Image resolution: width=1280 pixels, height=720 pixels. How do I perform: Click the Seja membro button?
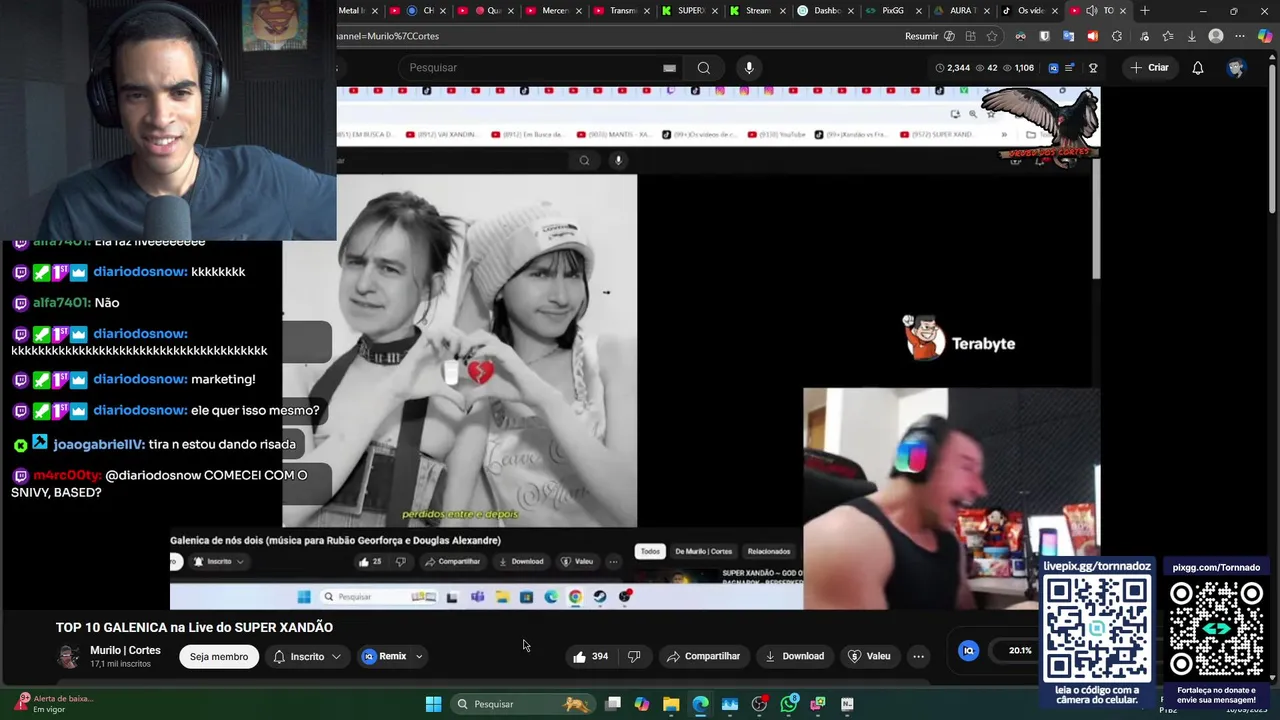coord(219,657)
